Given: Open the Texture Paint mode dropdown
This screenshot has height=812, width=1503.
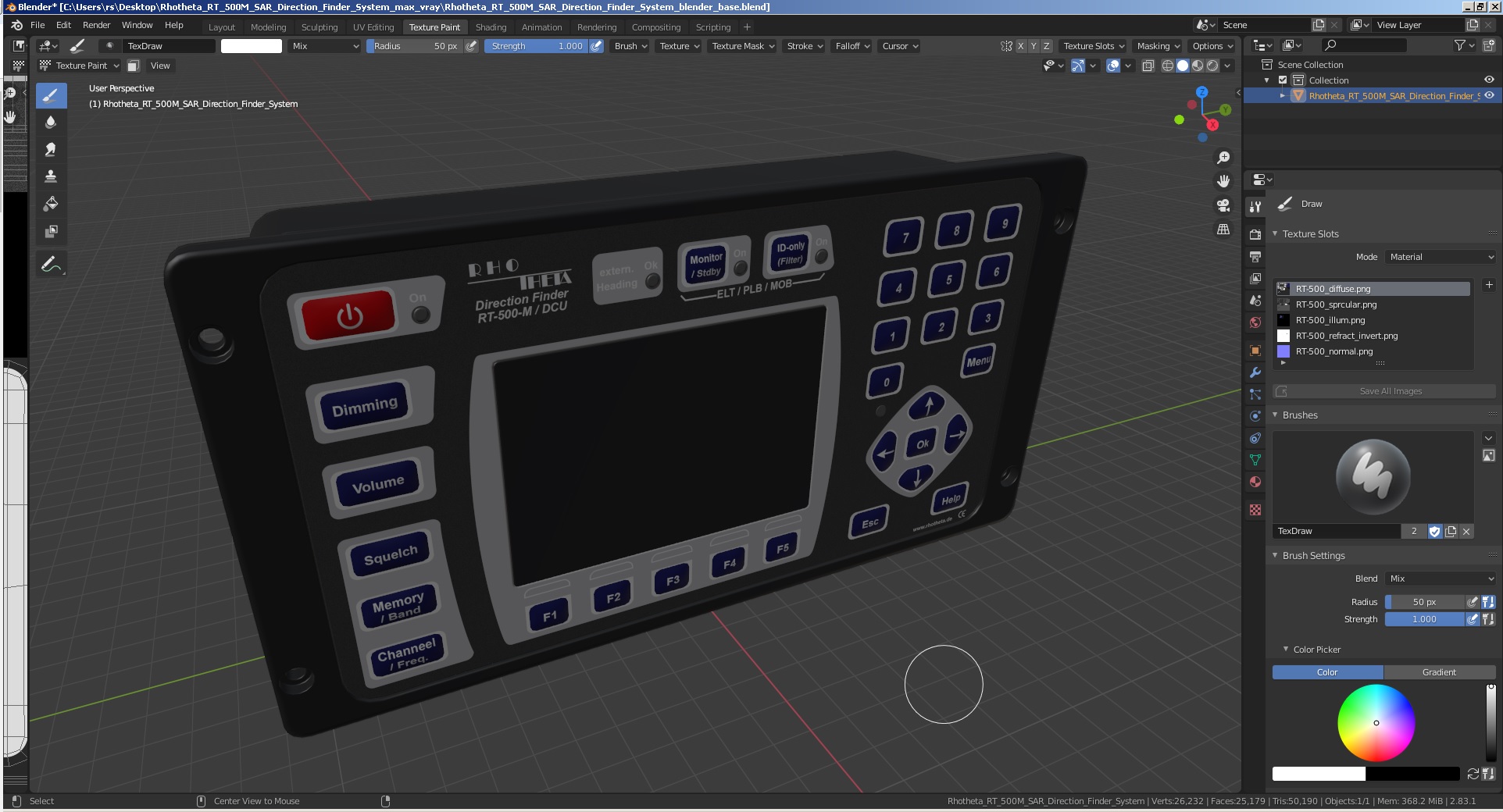Looking at the screenshot, I should [x=80, y=66].
